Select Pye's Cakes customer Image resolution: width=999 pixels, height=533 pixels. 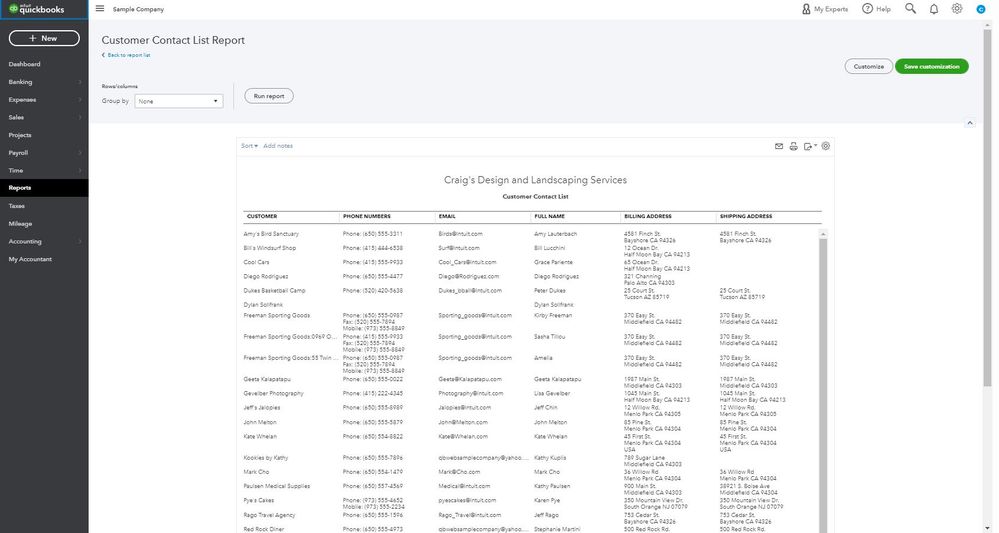(x=259, y=501)
